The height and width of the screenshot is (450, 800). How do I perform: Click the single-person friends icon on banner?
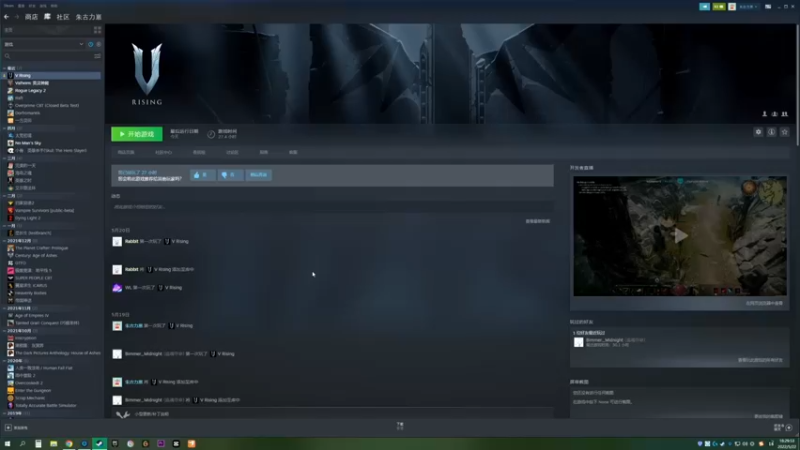pyautogui.click(x=764, y=114)
